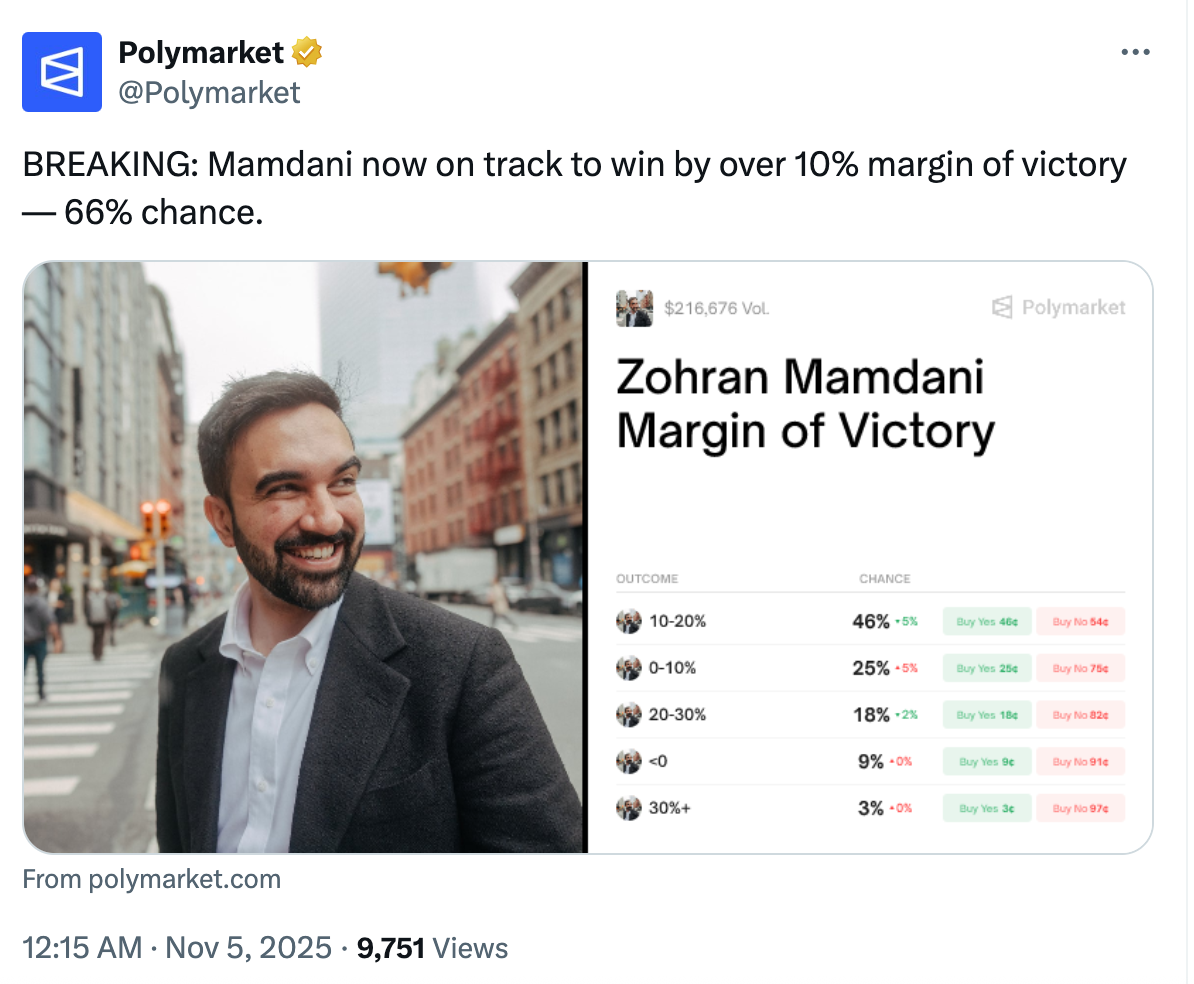
Task: Click the Polymarket logo in card
Action: (1058, 308)
